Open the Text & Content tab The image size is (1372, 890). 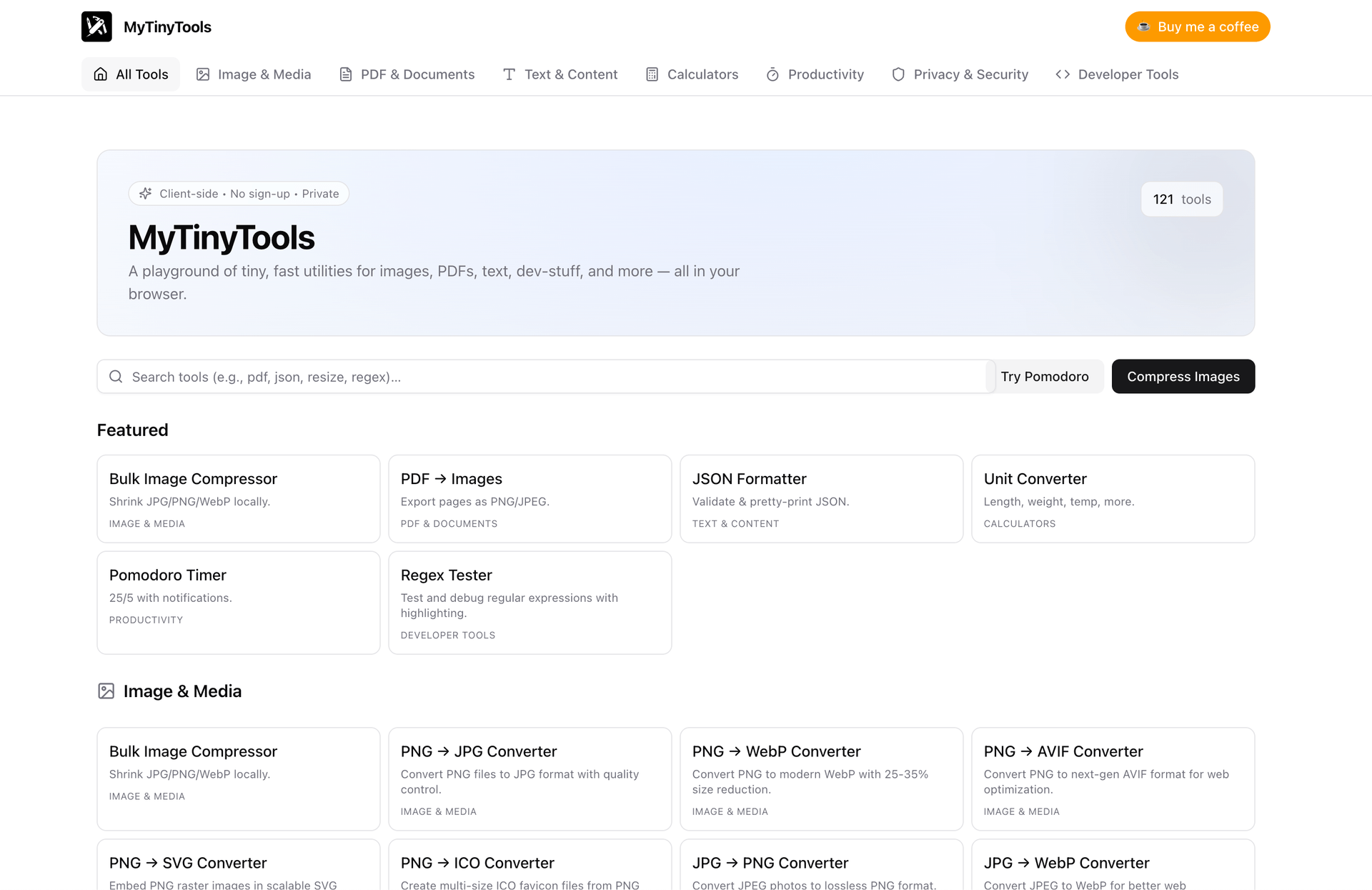coord(560,74)
